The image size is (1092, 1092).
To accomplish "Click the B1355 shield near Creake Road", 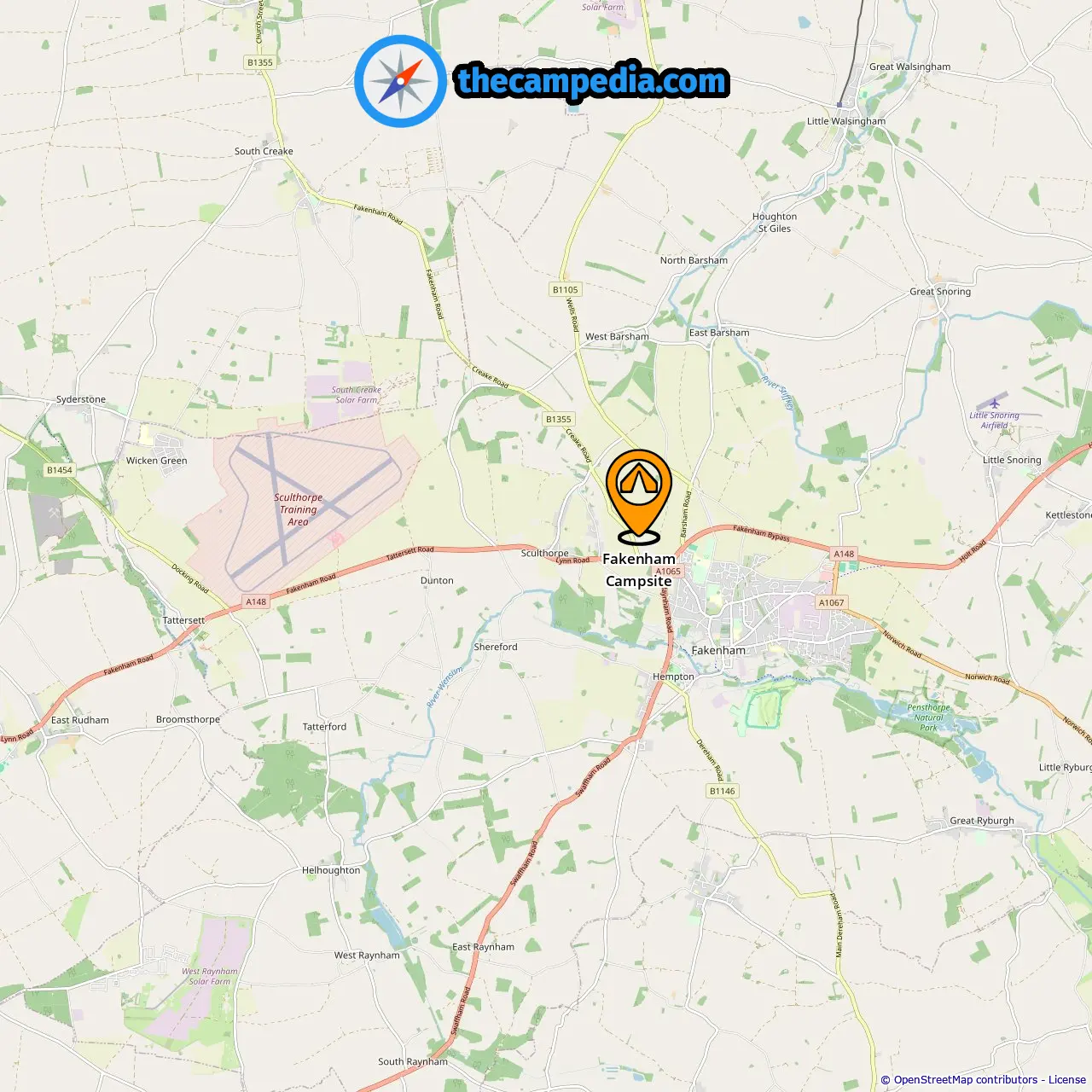I will point(559,419).
